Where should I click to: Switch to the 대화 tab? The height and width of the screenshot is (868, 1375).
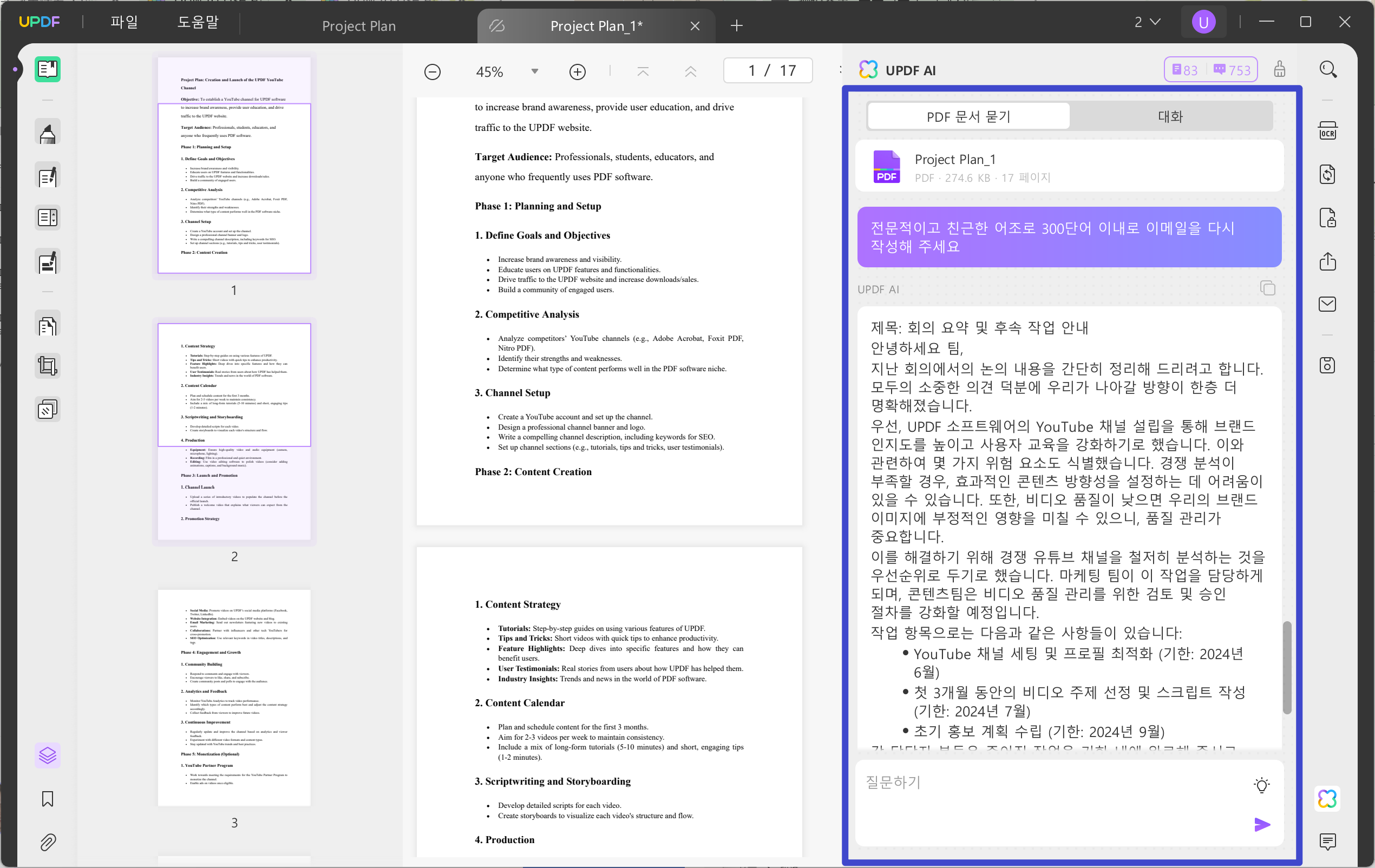1170,116
